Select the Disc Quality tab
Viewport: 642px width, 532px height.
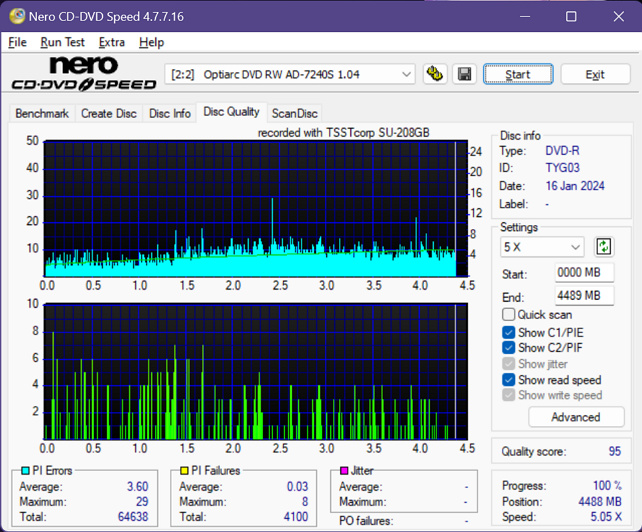click(x=232, y=112)
